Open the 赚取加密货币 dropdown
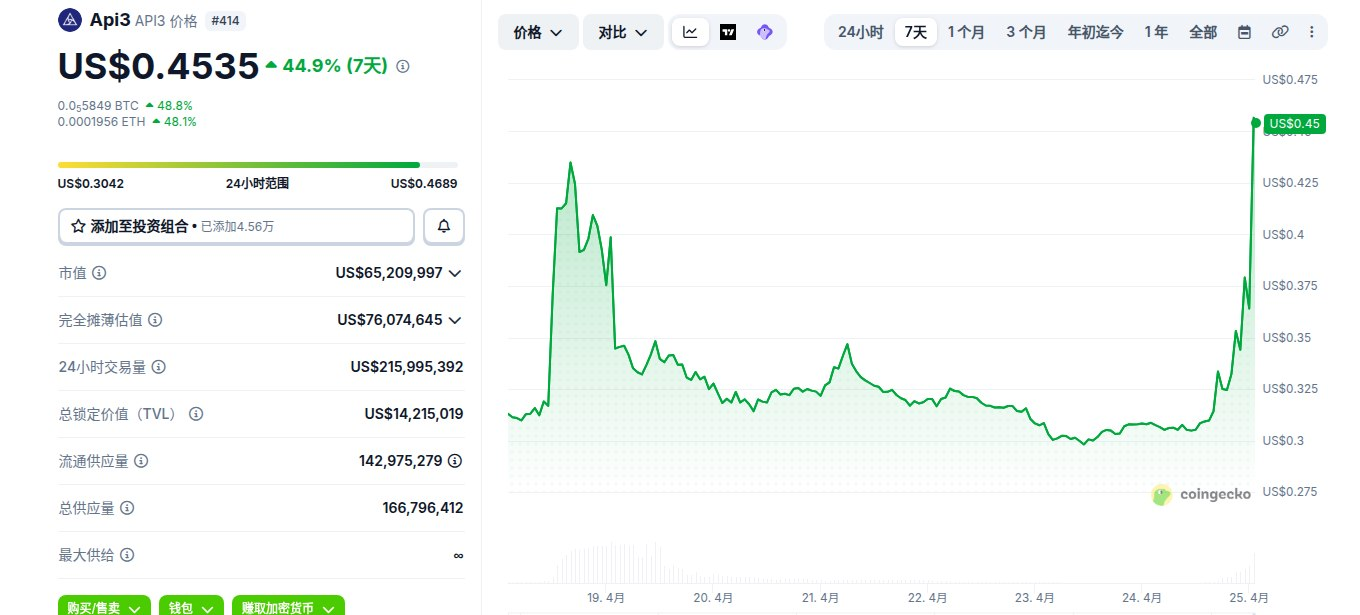Screen dimensions: 1360x615 (288, 606)
